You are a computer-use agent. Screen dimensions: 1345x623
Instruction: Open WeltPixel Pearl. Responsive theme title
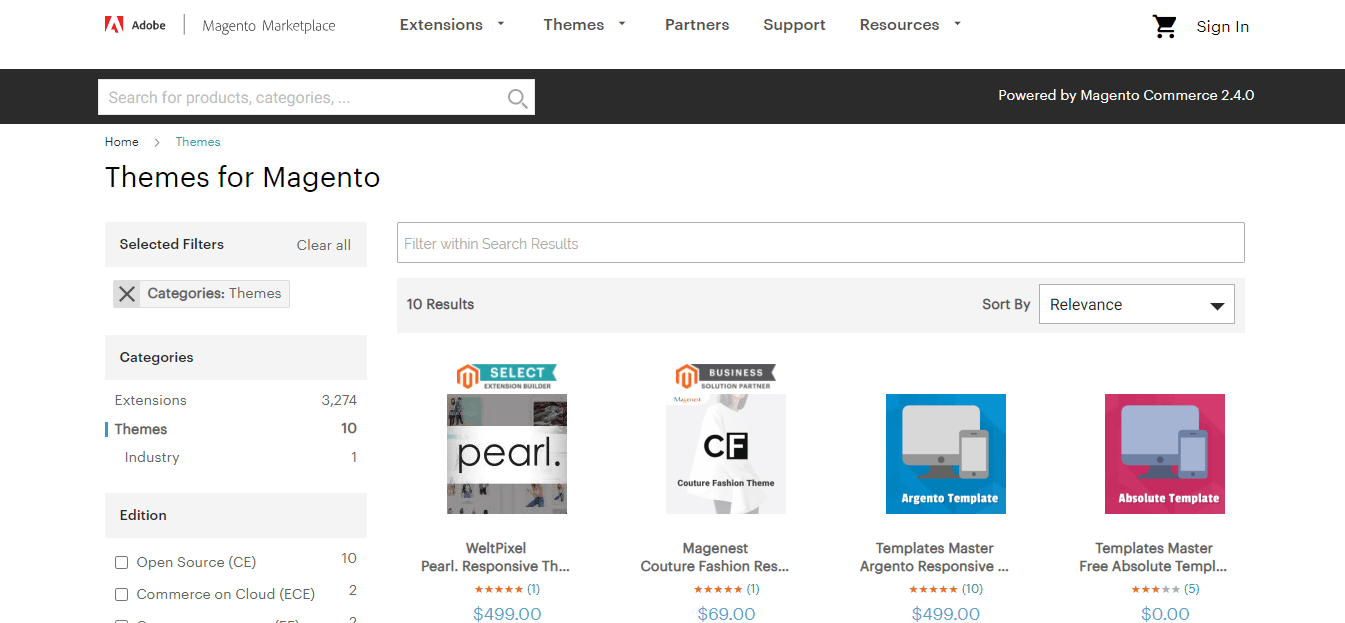point(496,557)
